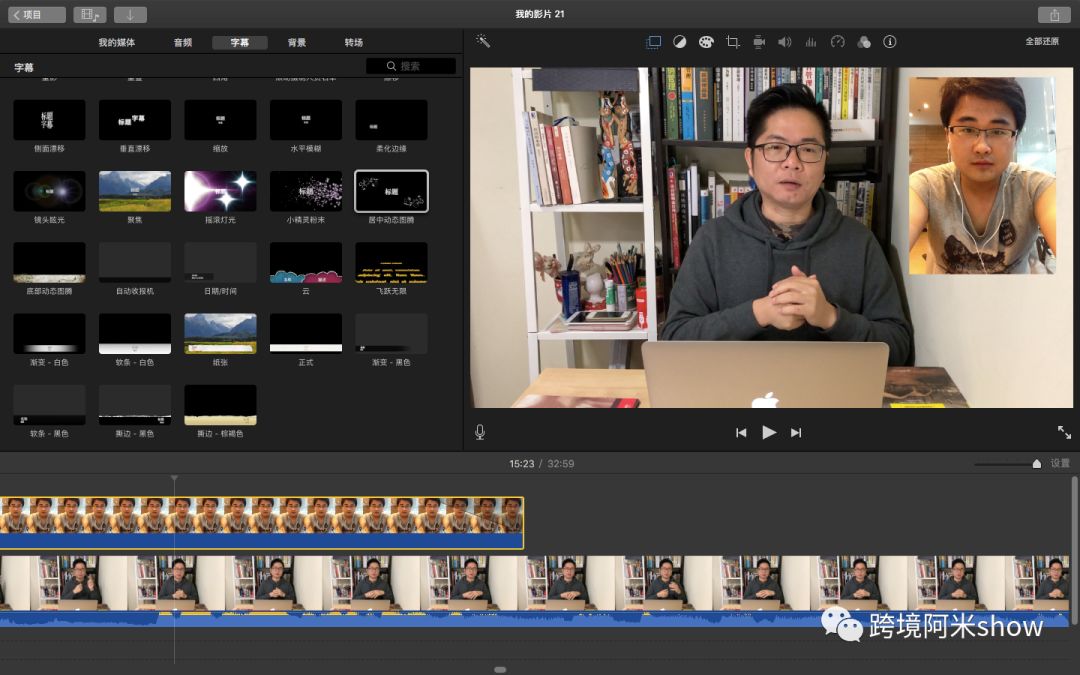
Task: Select the 纸张 title thumbnail
Action: [220, 334]
